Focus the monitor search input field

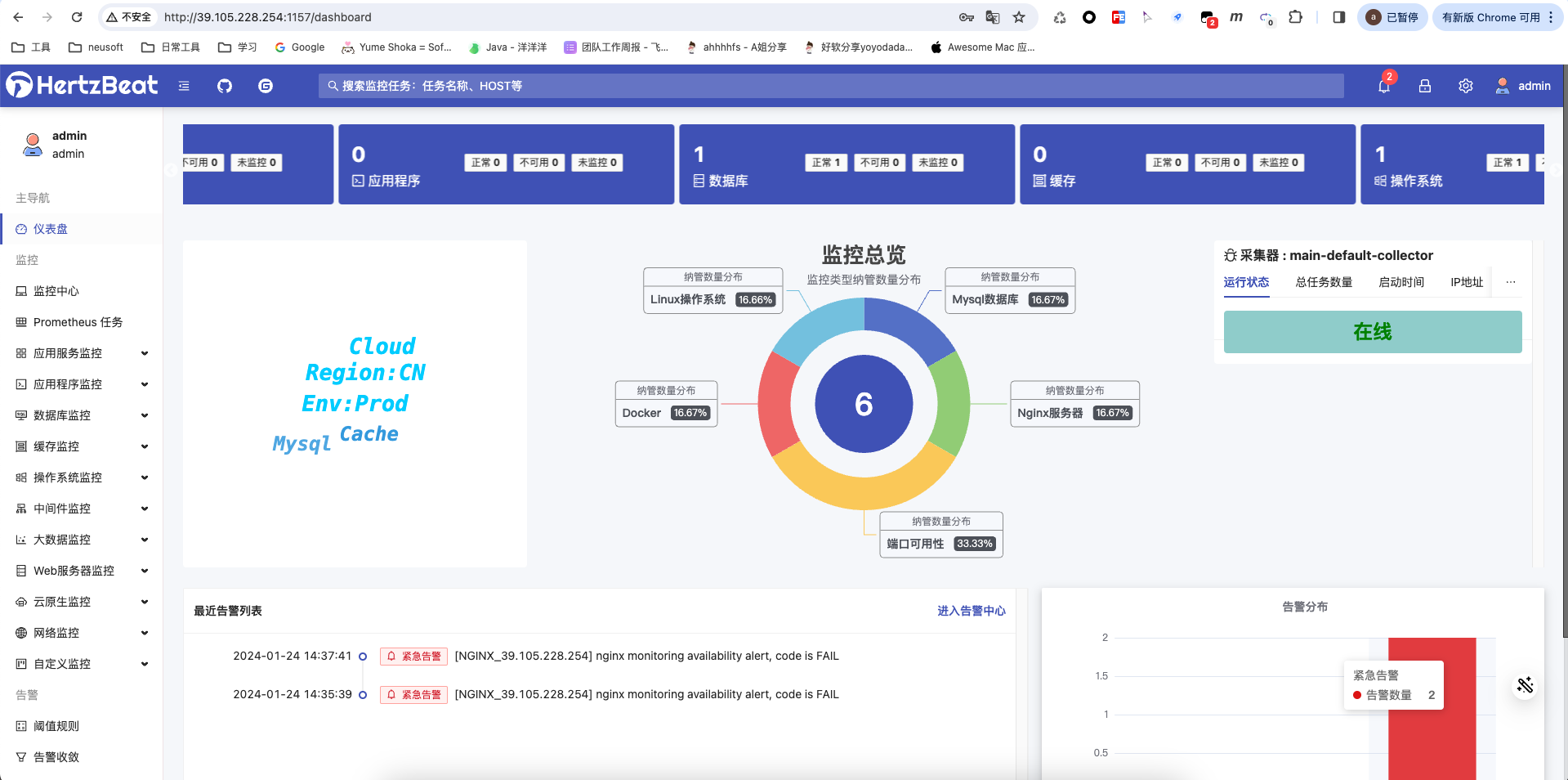829,86
